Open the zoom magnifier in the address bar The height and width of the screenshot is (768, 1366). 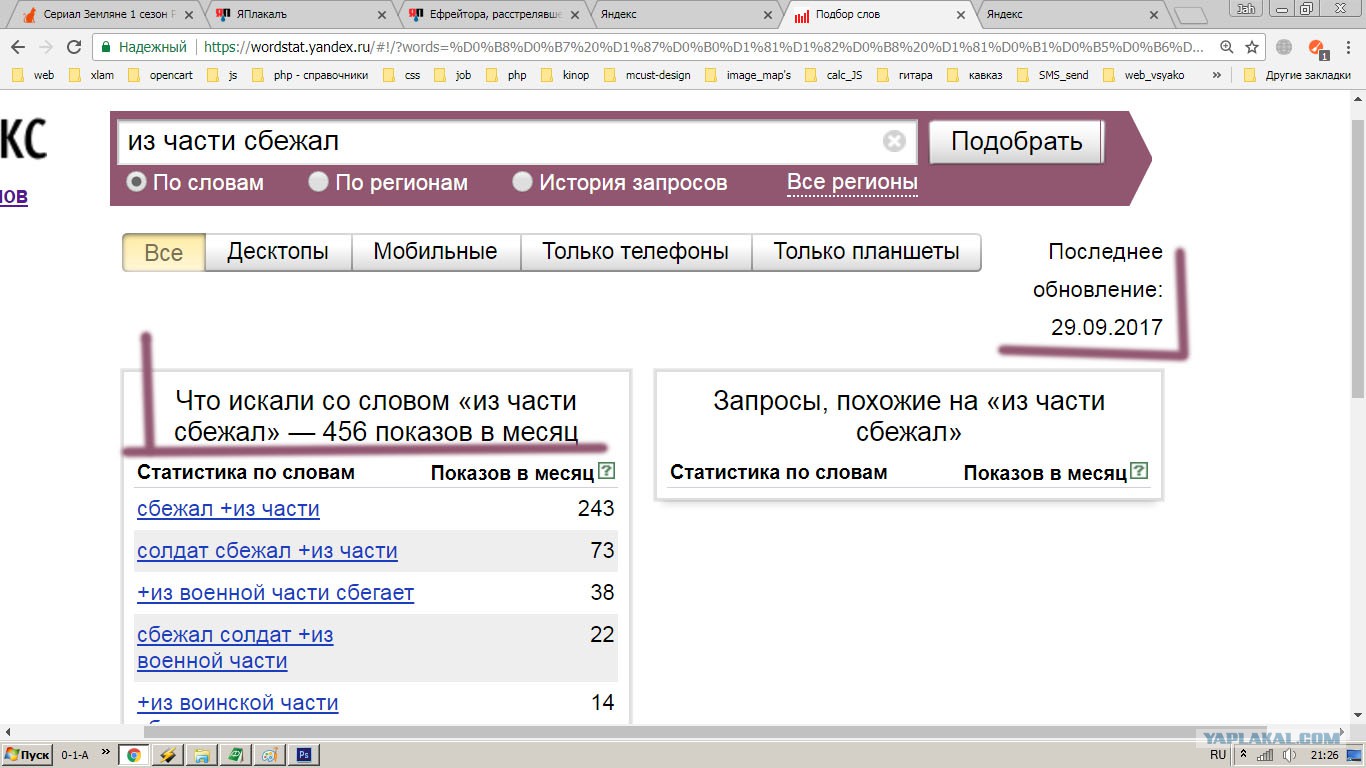[1227, 47]
